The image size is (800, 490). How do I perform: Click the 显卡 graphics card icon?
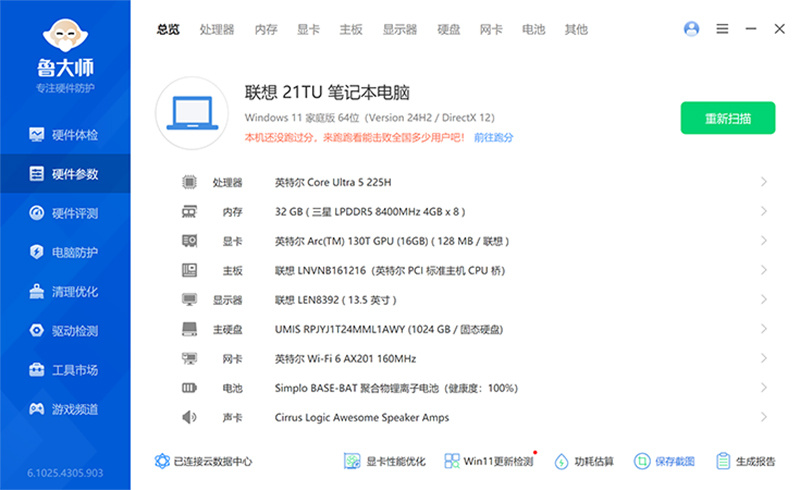[x=189, y=240]
